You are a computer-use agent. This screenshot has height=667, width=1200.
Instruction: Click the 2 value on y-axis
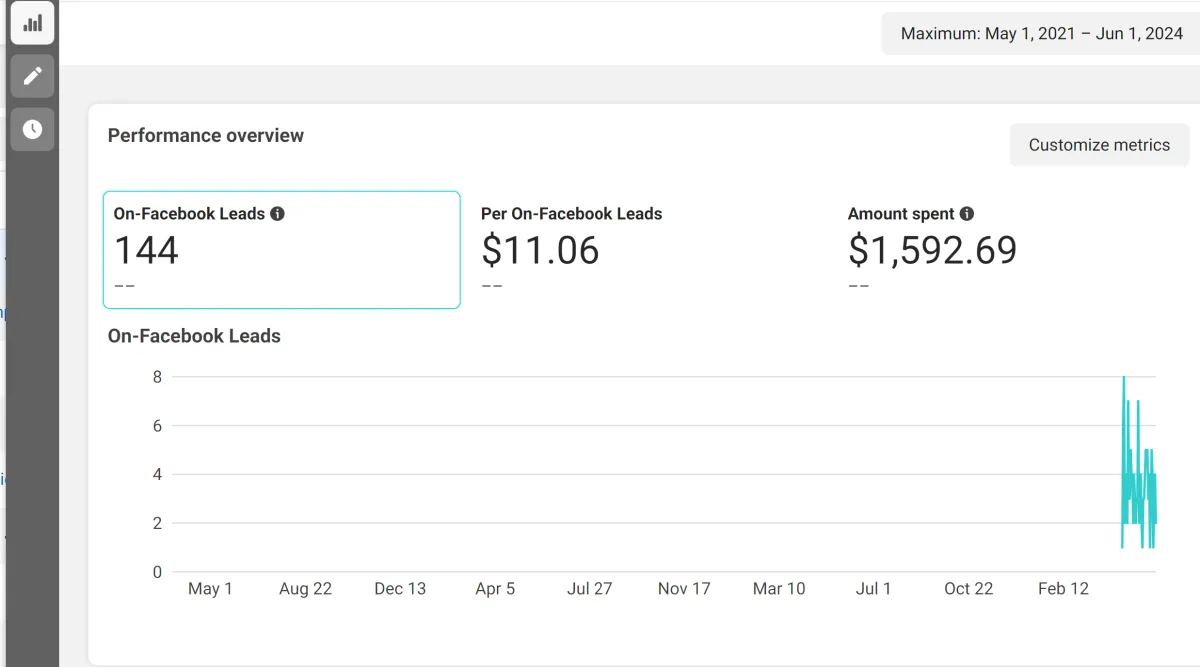click(157, 523)
